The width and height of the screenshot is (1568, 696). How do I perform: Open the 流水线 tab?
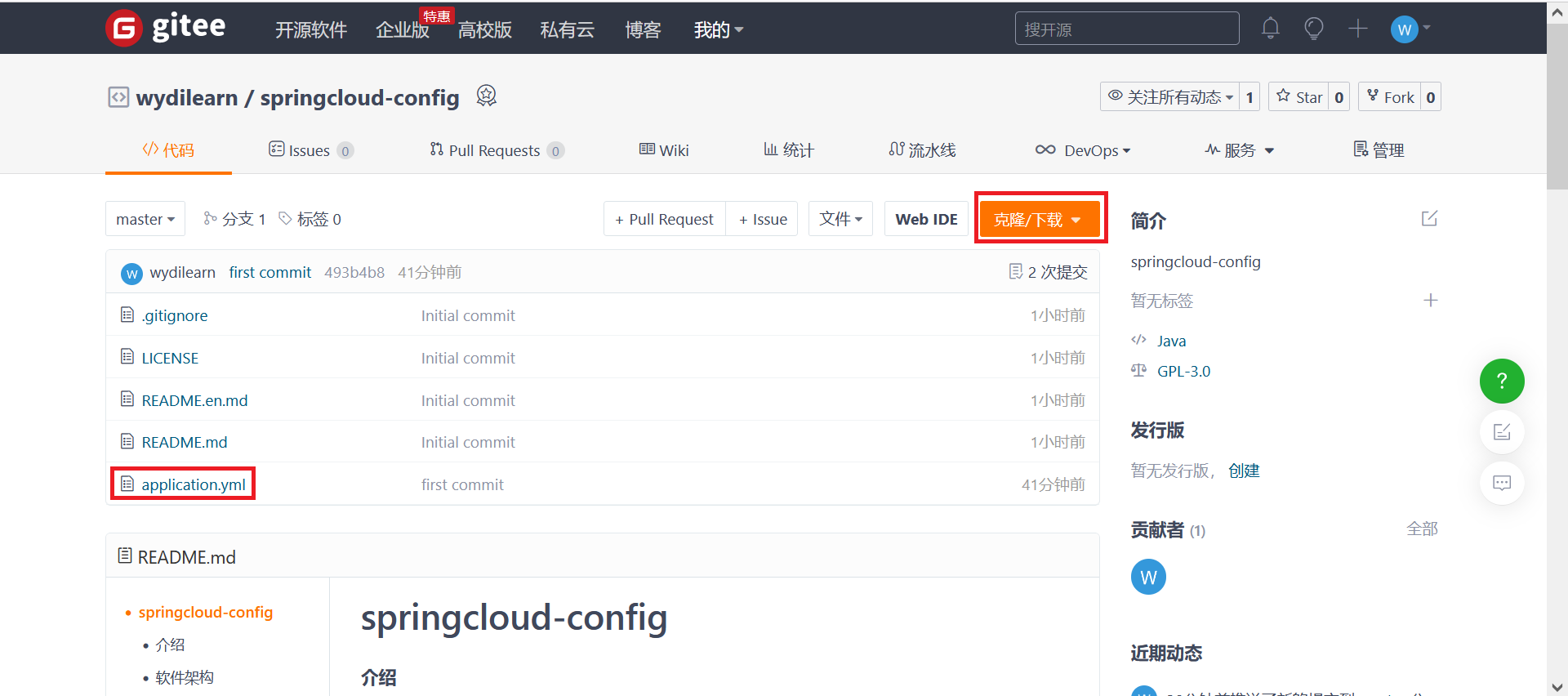922,150
